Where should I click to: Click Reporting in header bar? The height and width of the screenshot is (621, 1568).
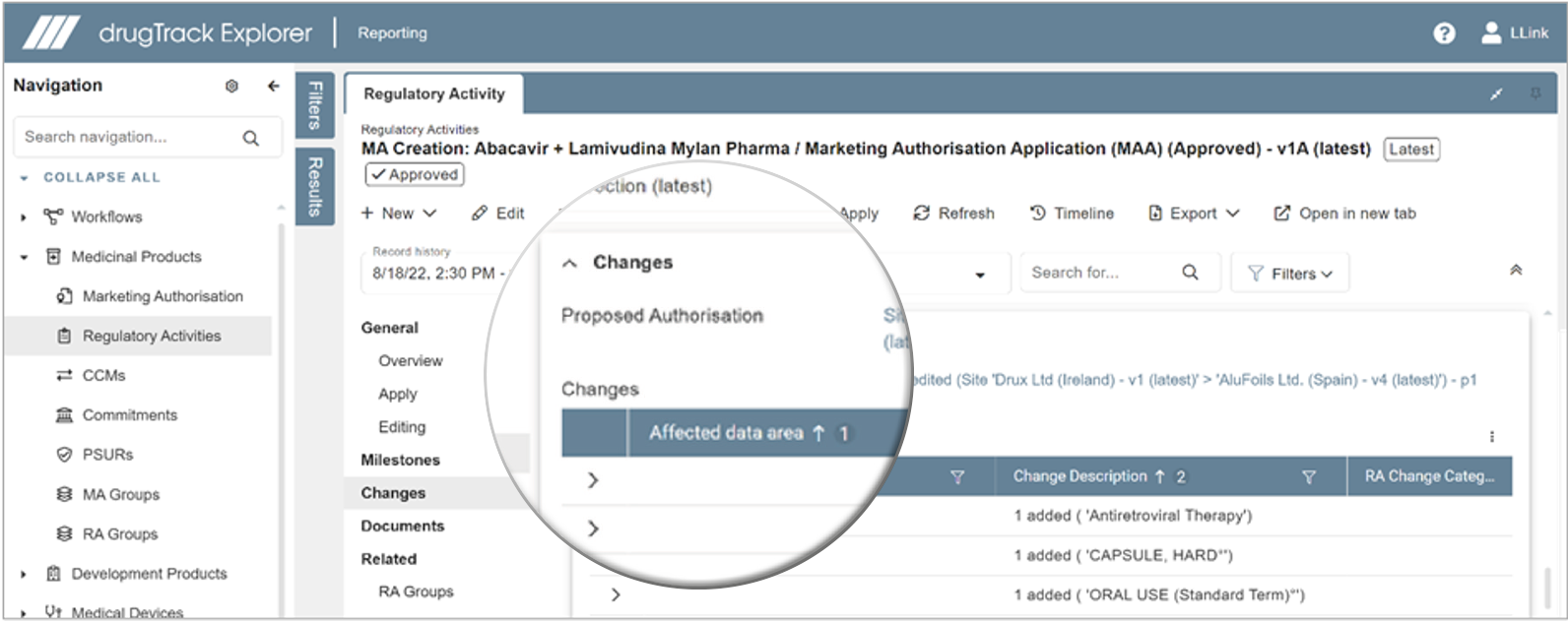point(392,33)
